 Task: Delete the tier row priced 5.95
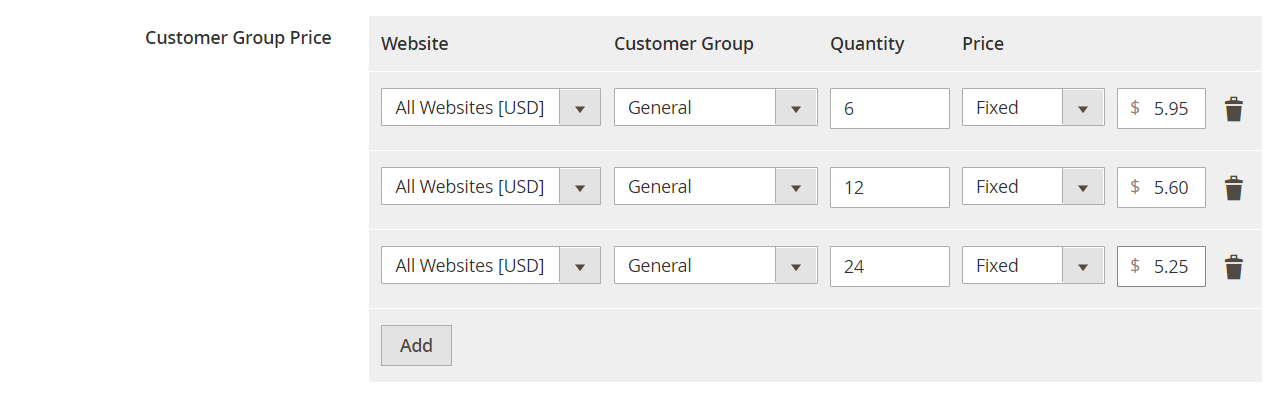pyautogui.click(x=1234, y=109)
